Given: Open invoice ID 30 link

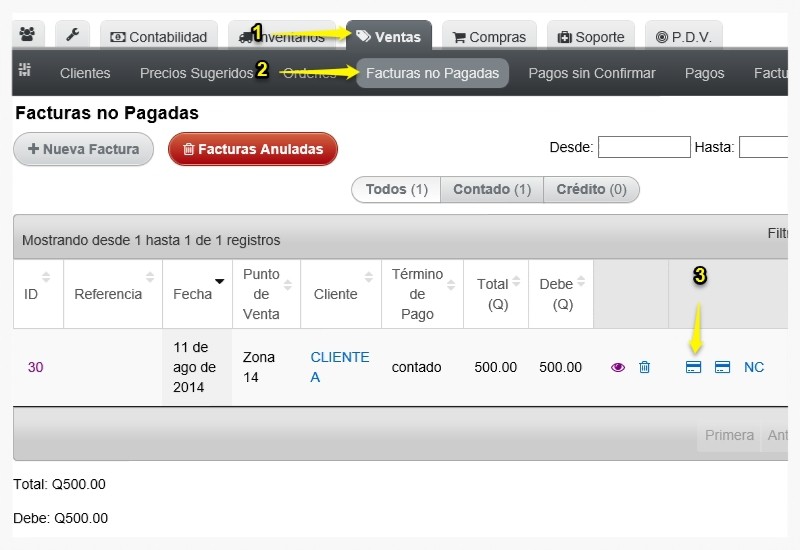Looking at the screenshot, I should click(35, 367).
